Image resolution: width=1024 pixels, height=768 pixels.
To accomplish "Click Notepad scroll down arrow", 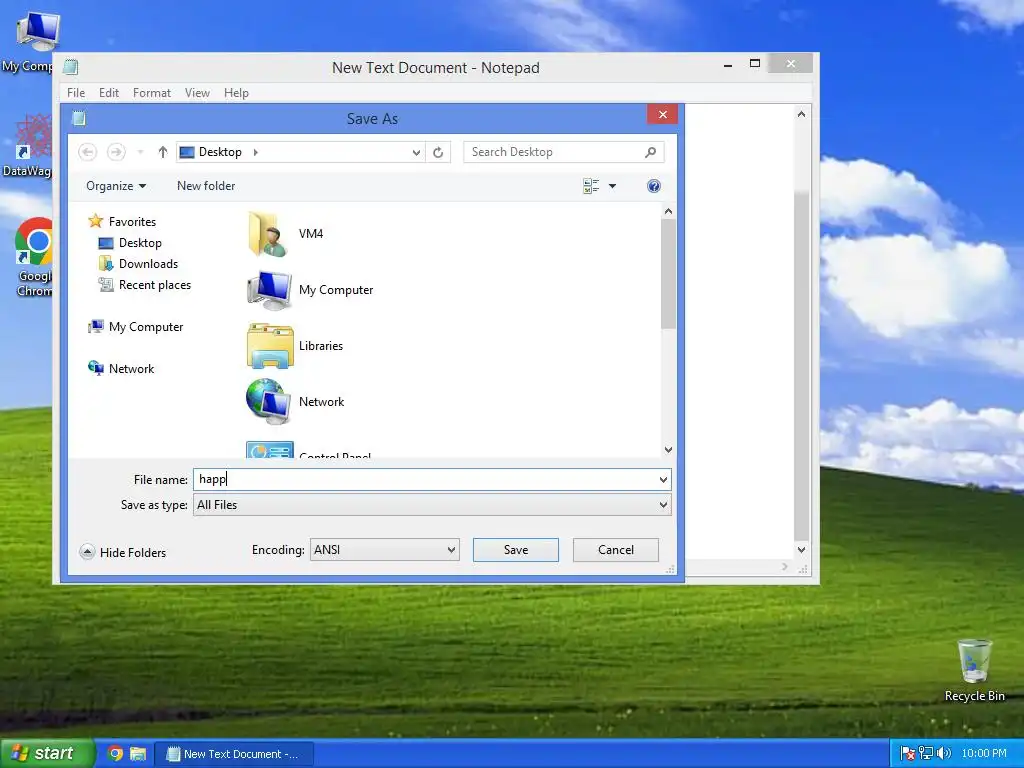I will (801, 550).
